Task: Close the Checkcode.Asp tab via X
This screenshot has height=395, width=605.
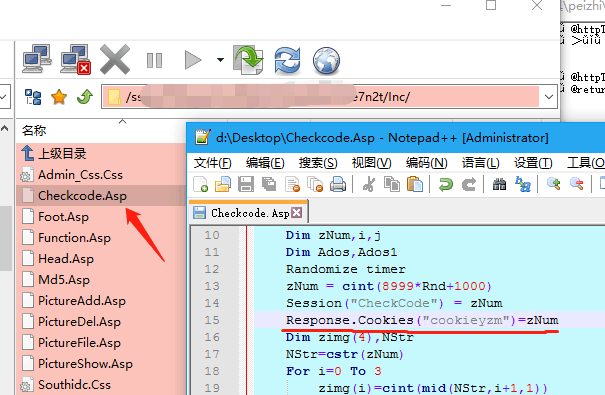Action: 296,213
